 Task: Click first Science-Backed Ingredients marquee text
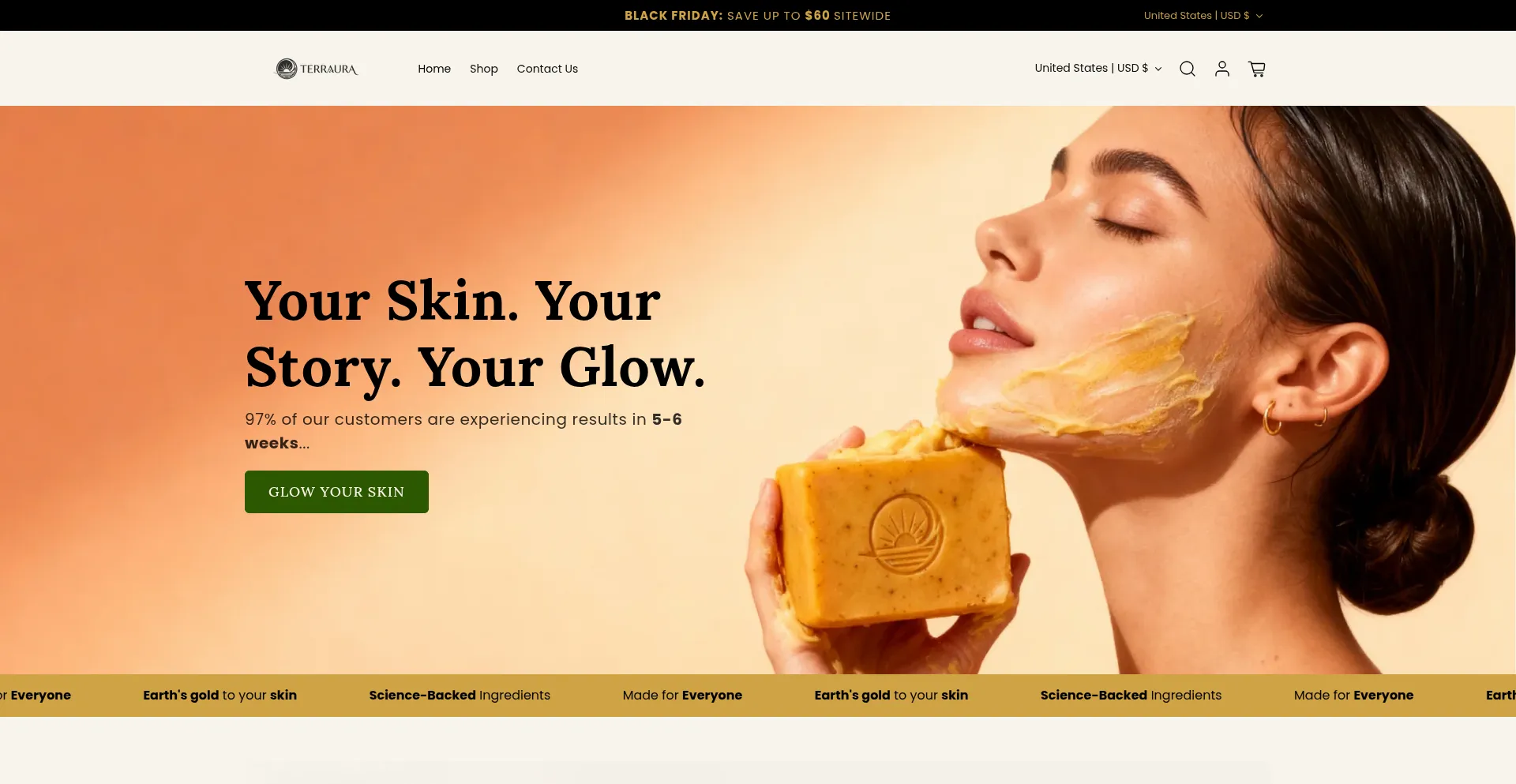[460, 695]
